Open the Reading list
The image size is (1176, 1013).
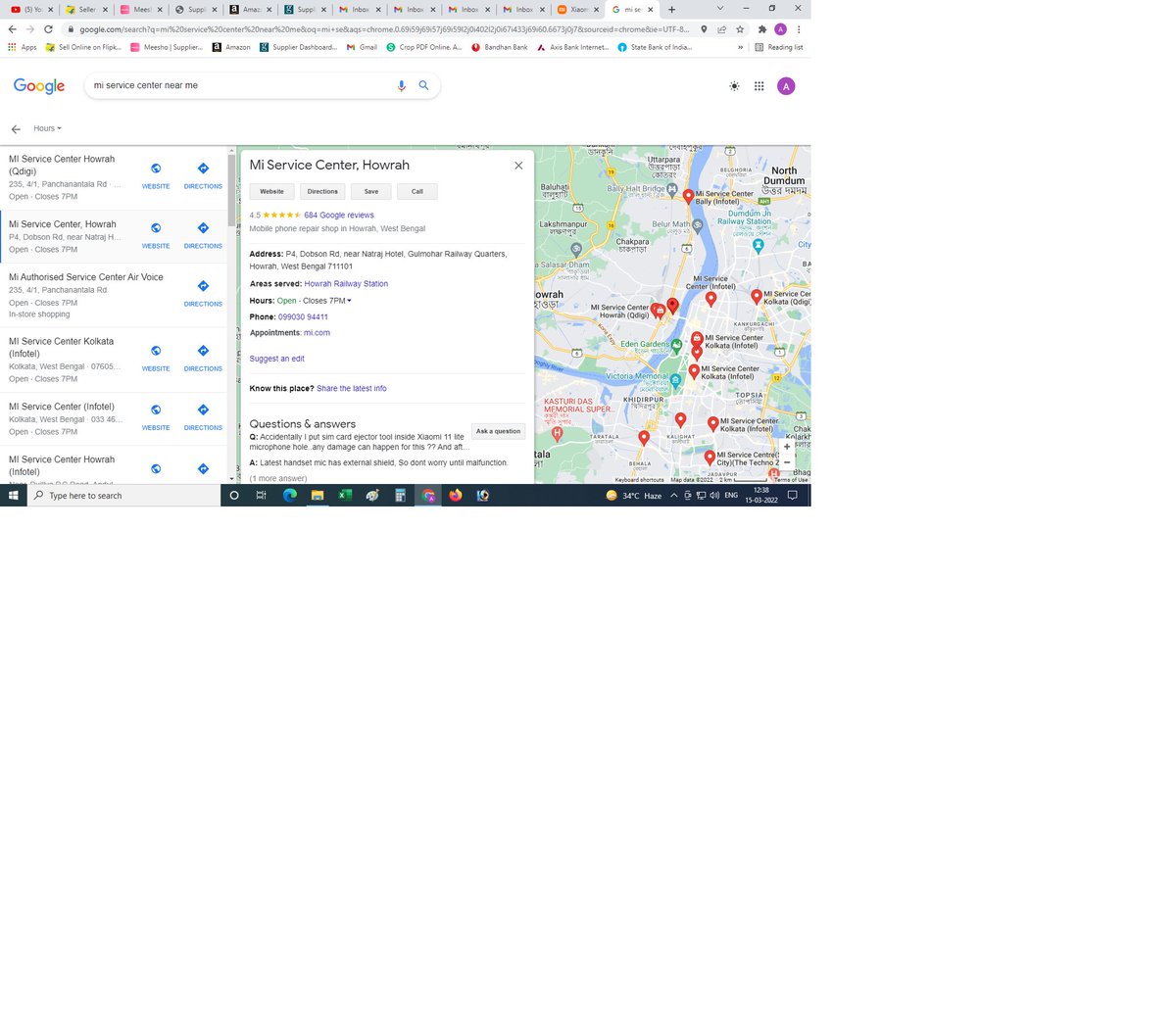(x=779, y=47)
